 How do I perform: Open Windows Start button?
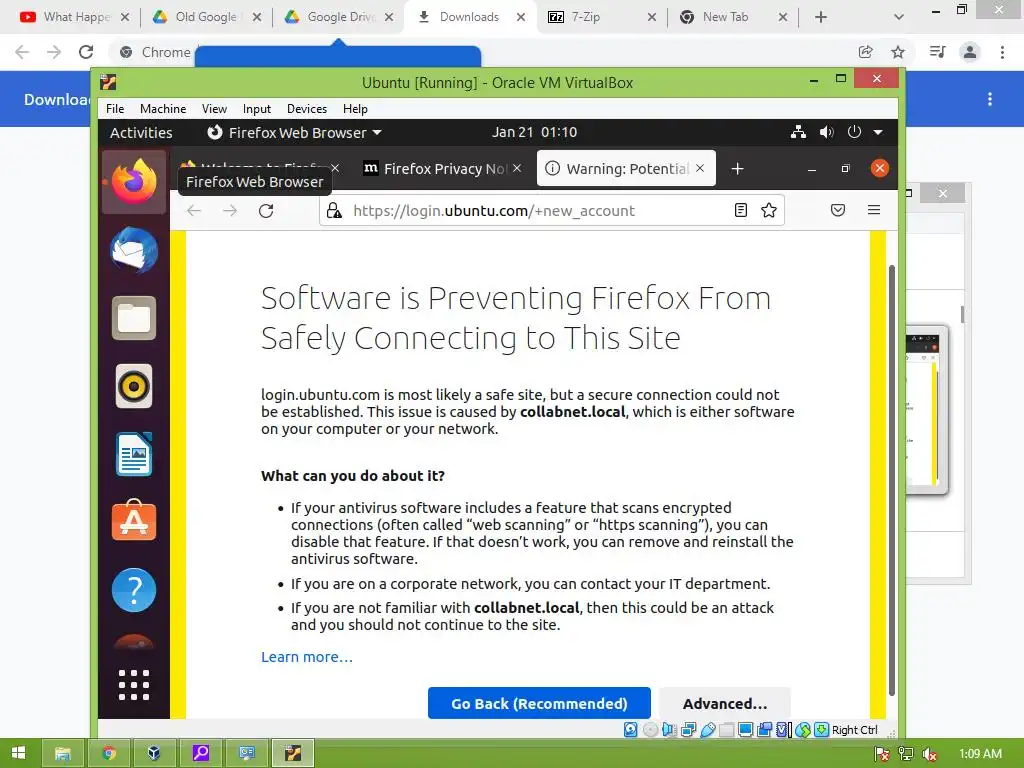[x=18, y=753]
